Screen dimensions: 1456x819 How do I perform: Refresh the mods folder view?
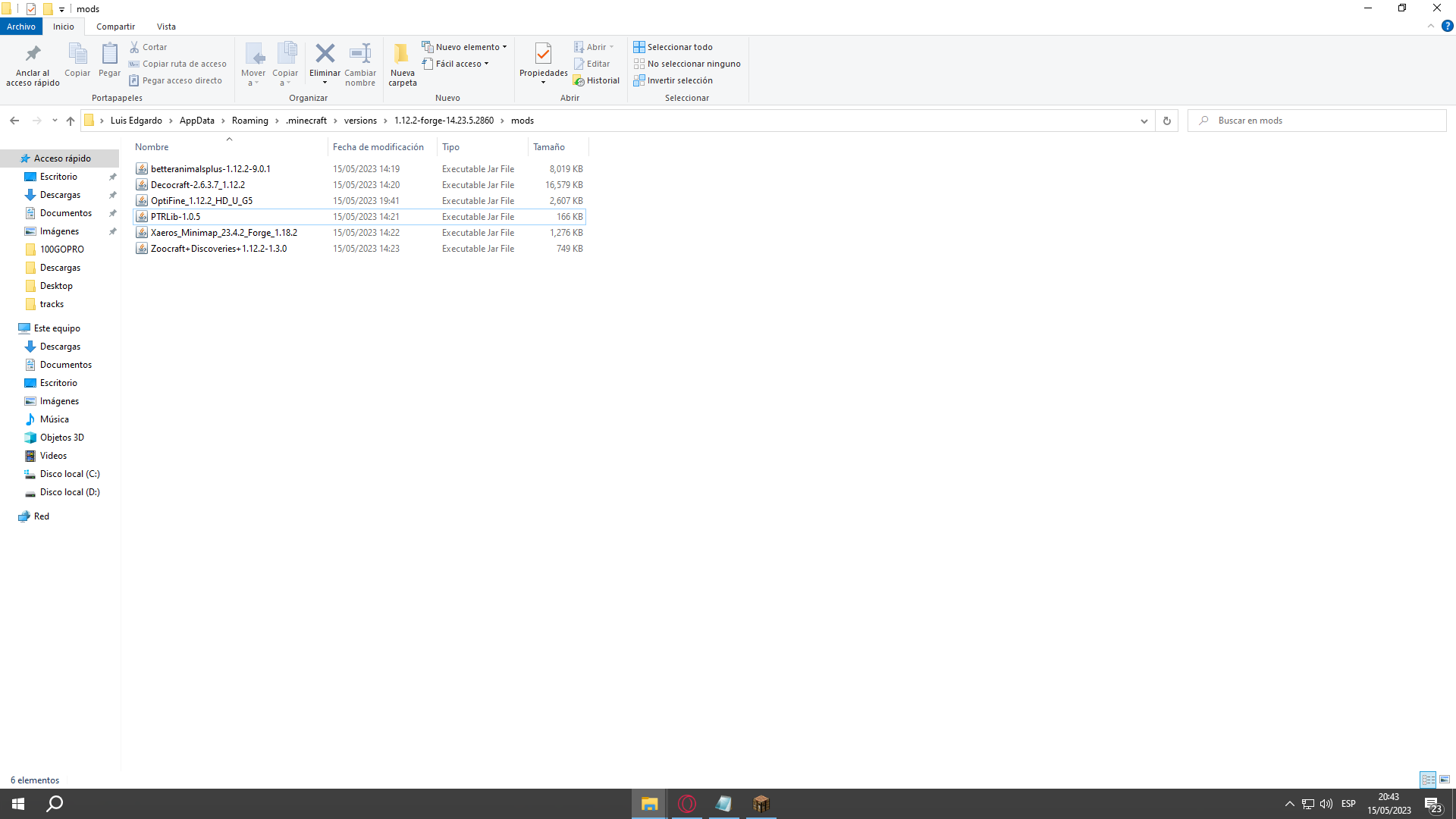tap(1167, 121)
